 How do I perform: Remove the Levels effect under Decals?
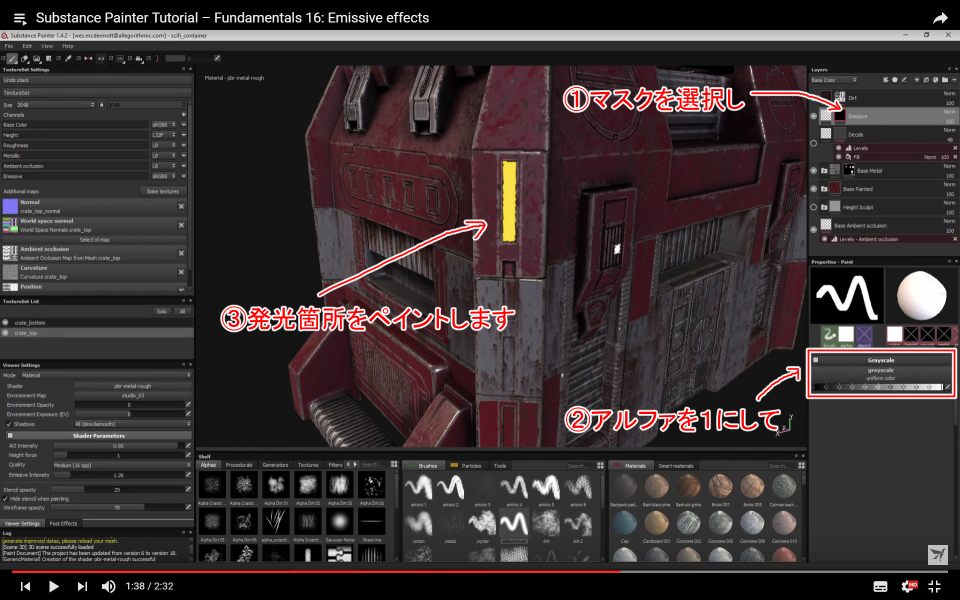tap(954, 148)
